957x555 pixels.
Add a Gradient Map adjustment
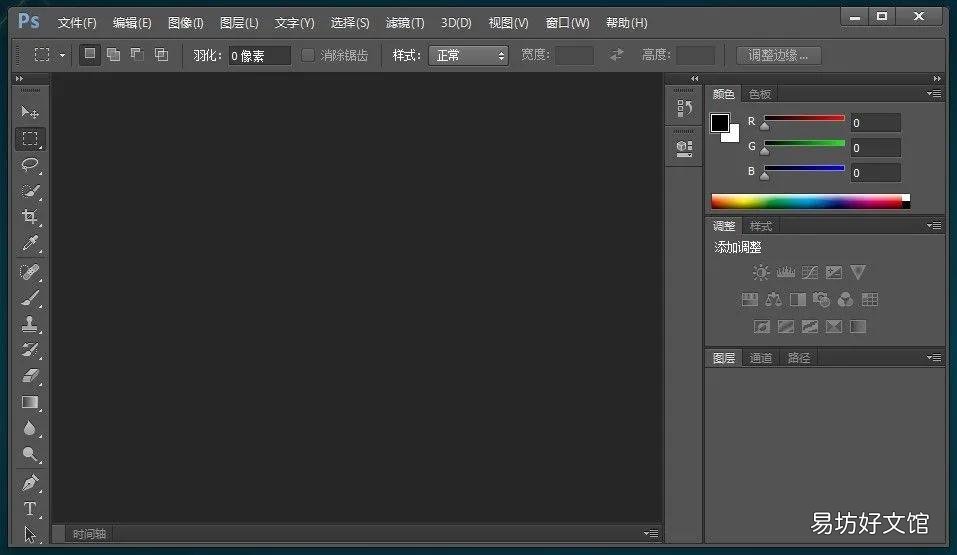[x=858, y=327]
